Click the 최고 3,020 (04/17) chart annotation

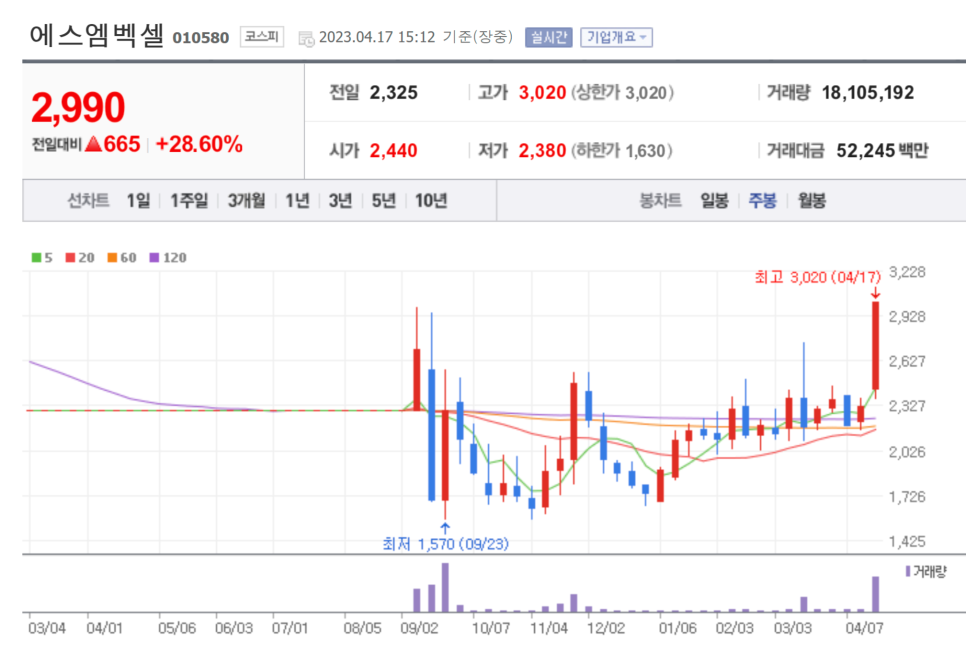coord(818,278)
